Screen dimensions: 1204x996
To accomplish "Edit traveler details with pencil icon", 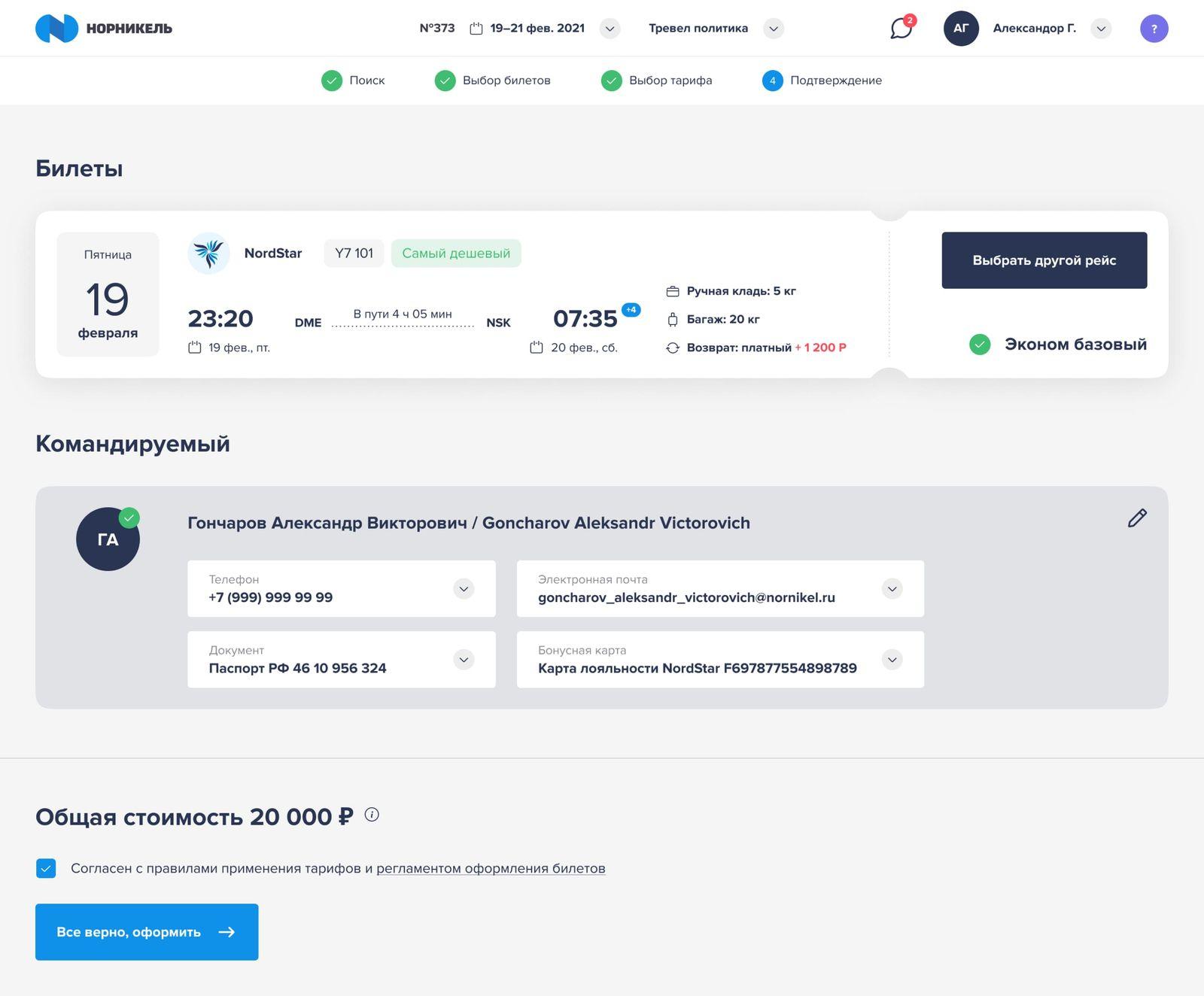I will (1137, 518).
